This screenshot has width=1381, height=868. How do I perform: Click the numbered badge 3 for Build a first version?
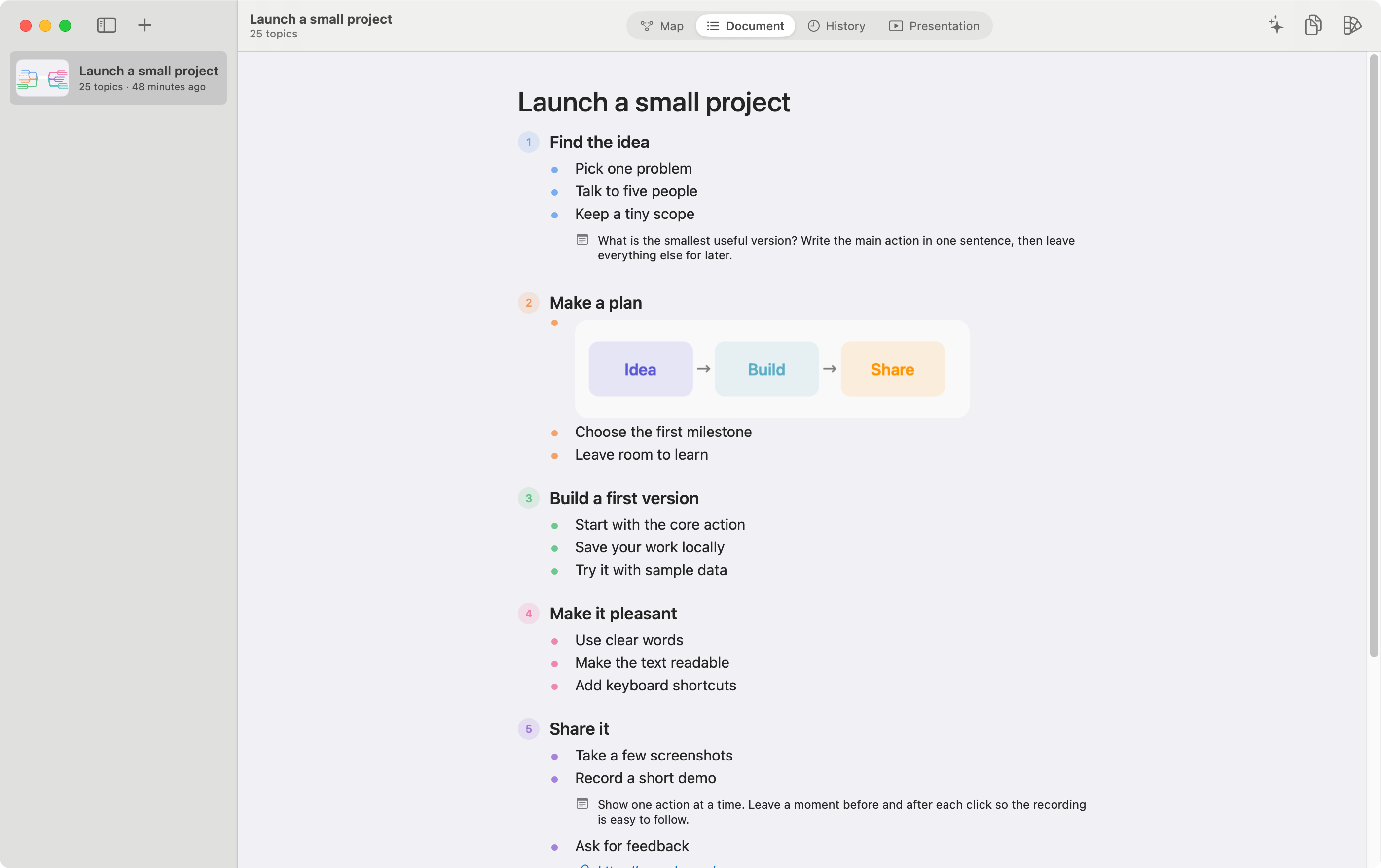[x=528, y=498]
